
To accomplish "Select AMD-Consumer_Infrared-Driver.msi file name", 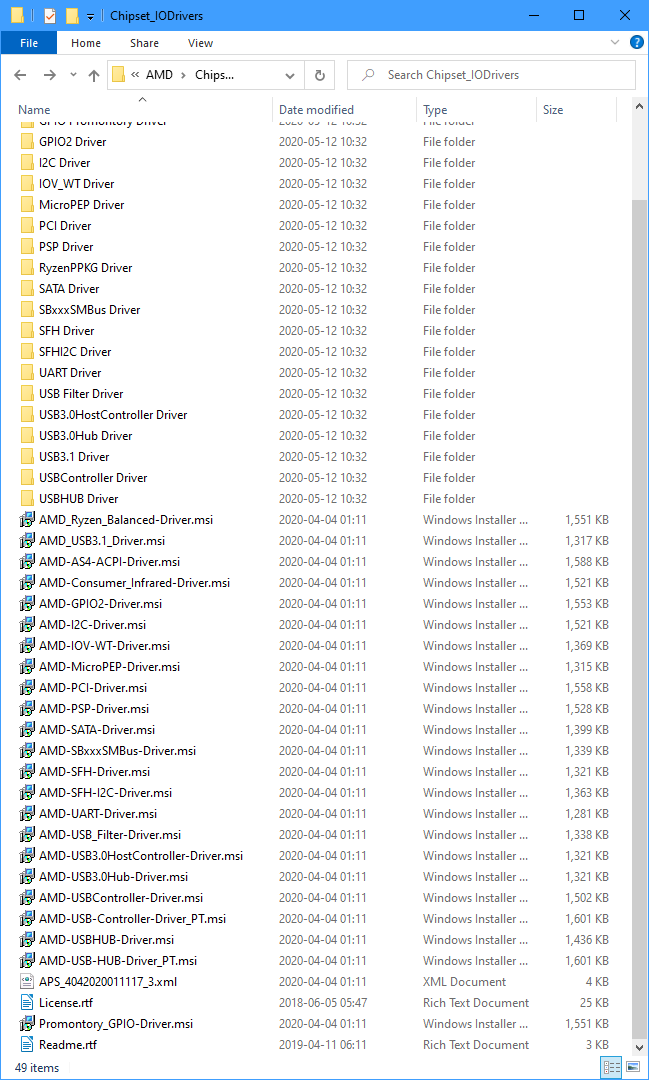I will 134,583.
